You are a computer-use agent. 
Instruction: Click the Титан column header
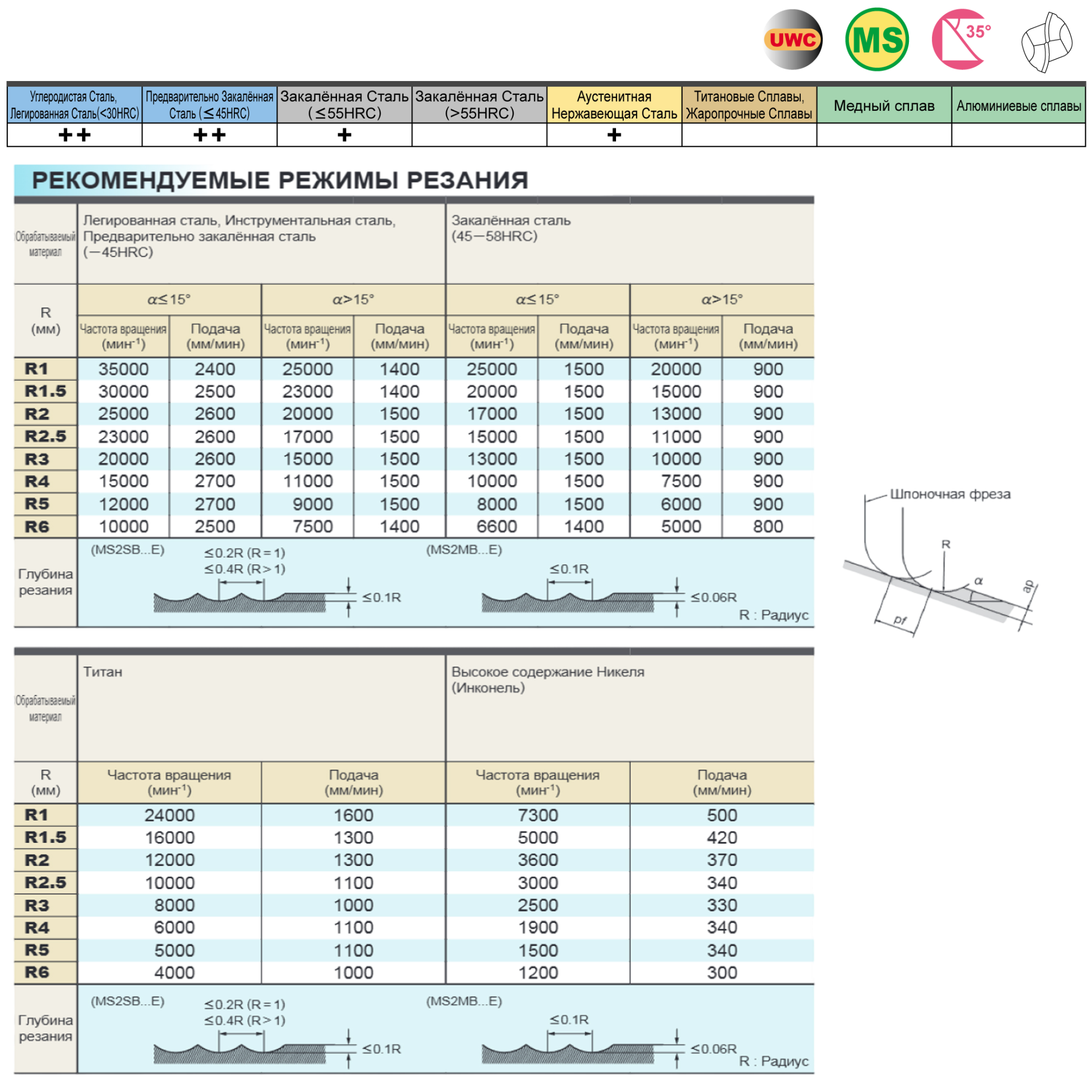click(x=103, y=672)
